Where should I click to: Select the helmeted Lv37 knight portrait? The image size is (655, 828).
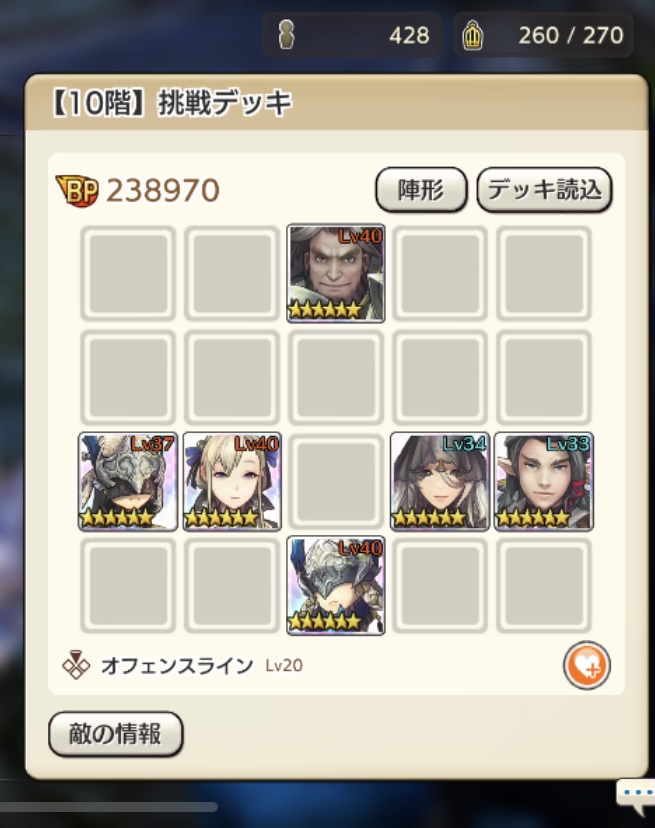tap(128, 481)
